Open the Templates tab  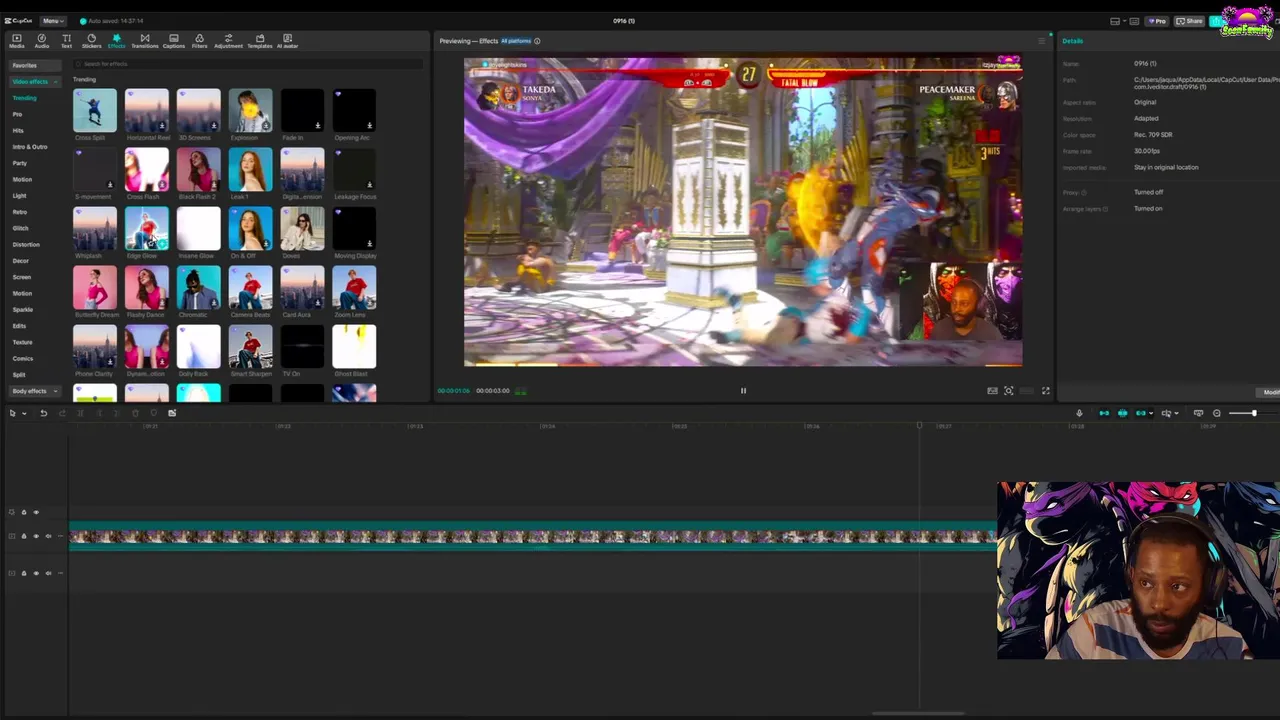260,41
